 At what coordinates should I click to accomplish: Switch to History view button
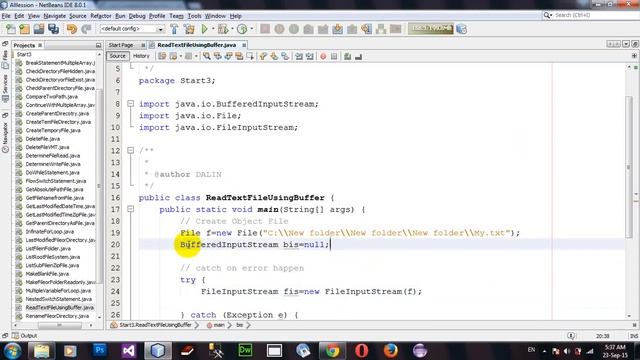coord(141,56)
